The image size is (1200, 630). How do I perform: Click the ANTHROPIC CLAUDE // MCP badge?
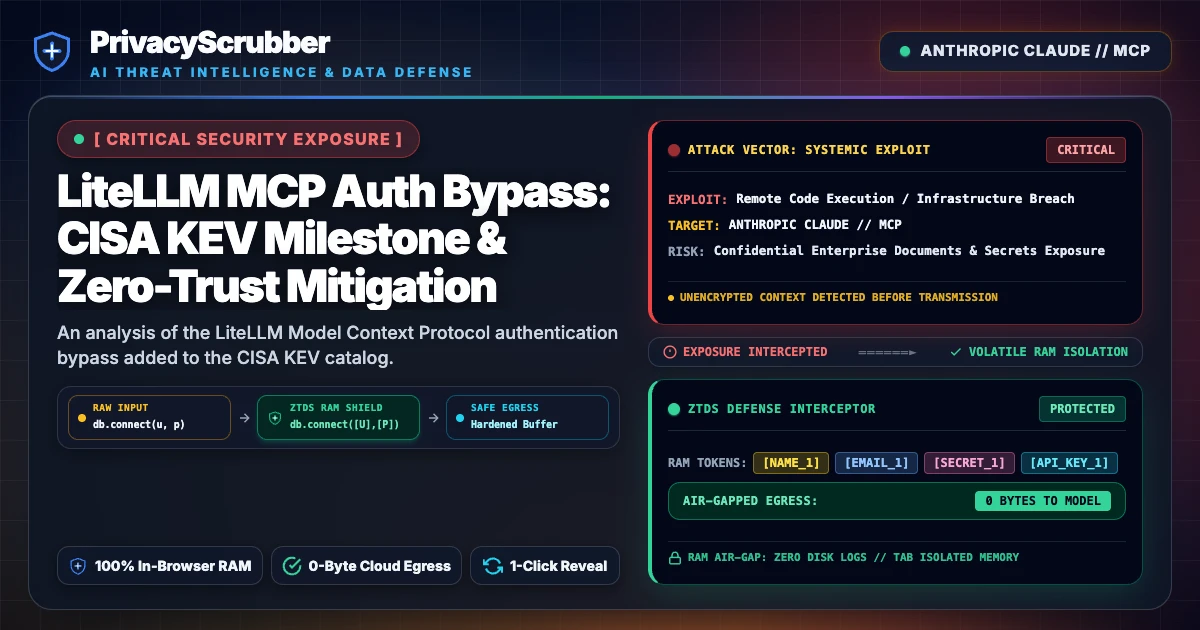(x=1025, y=51)
